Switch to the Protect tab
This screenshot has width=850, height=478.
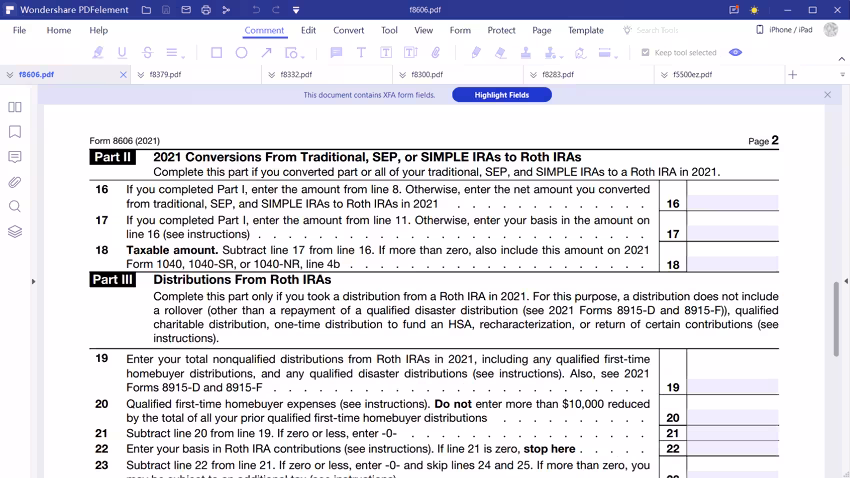click(x=501, y=30)
